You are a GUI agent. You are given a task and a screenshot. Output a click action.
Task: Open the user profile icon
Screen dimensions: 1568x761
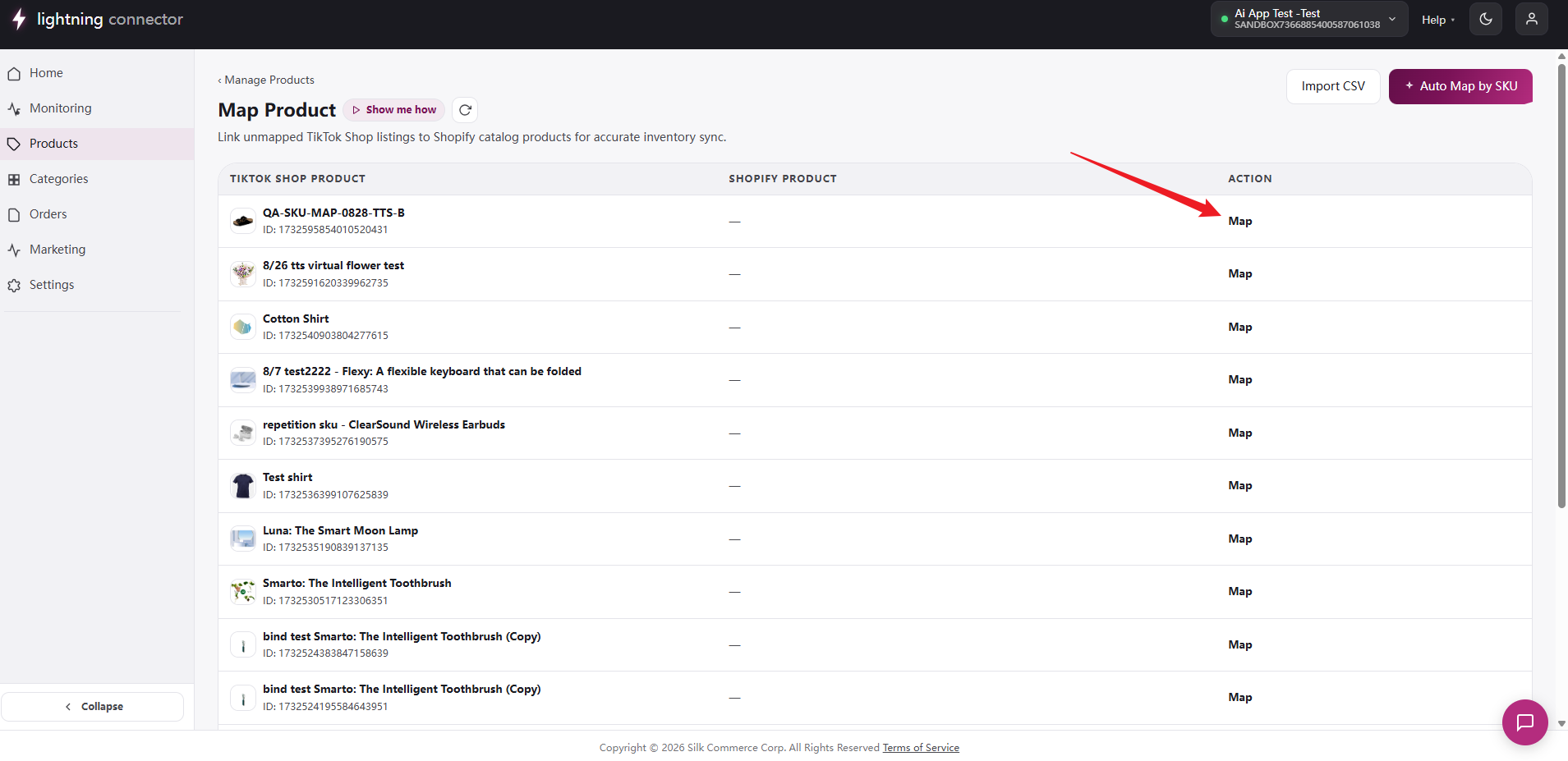[x=1532, y=19]
